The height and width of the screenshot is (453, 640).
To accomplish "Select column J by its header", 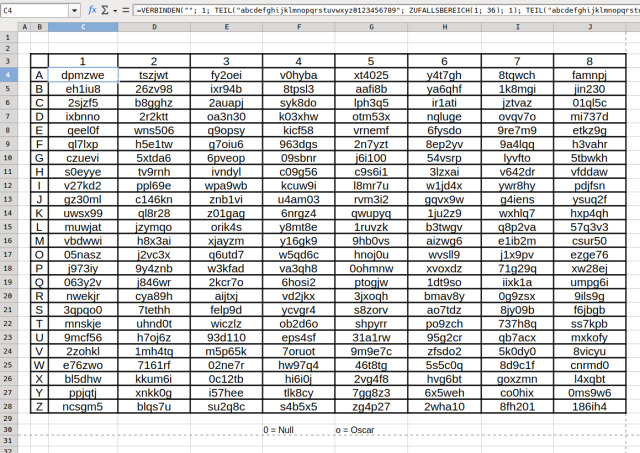I will click(588, 26).
